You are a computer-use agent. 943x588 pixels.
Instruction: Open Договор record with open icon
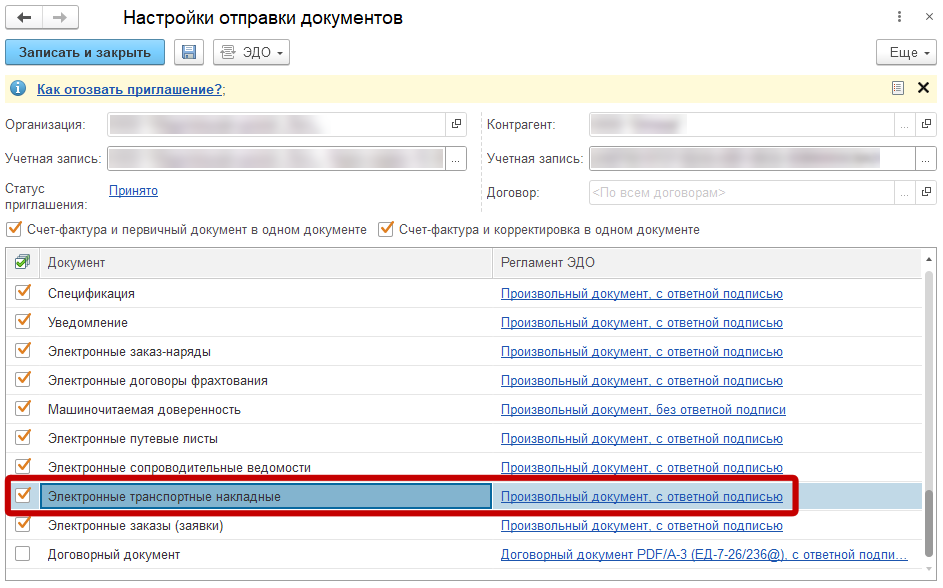coord(926,192)
